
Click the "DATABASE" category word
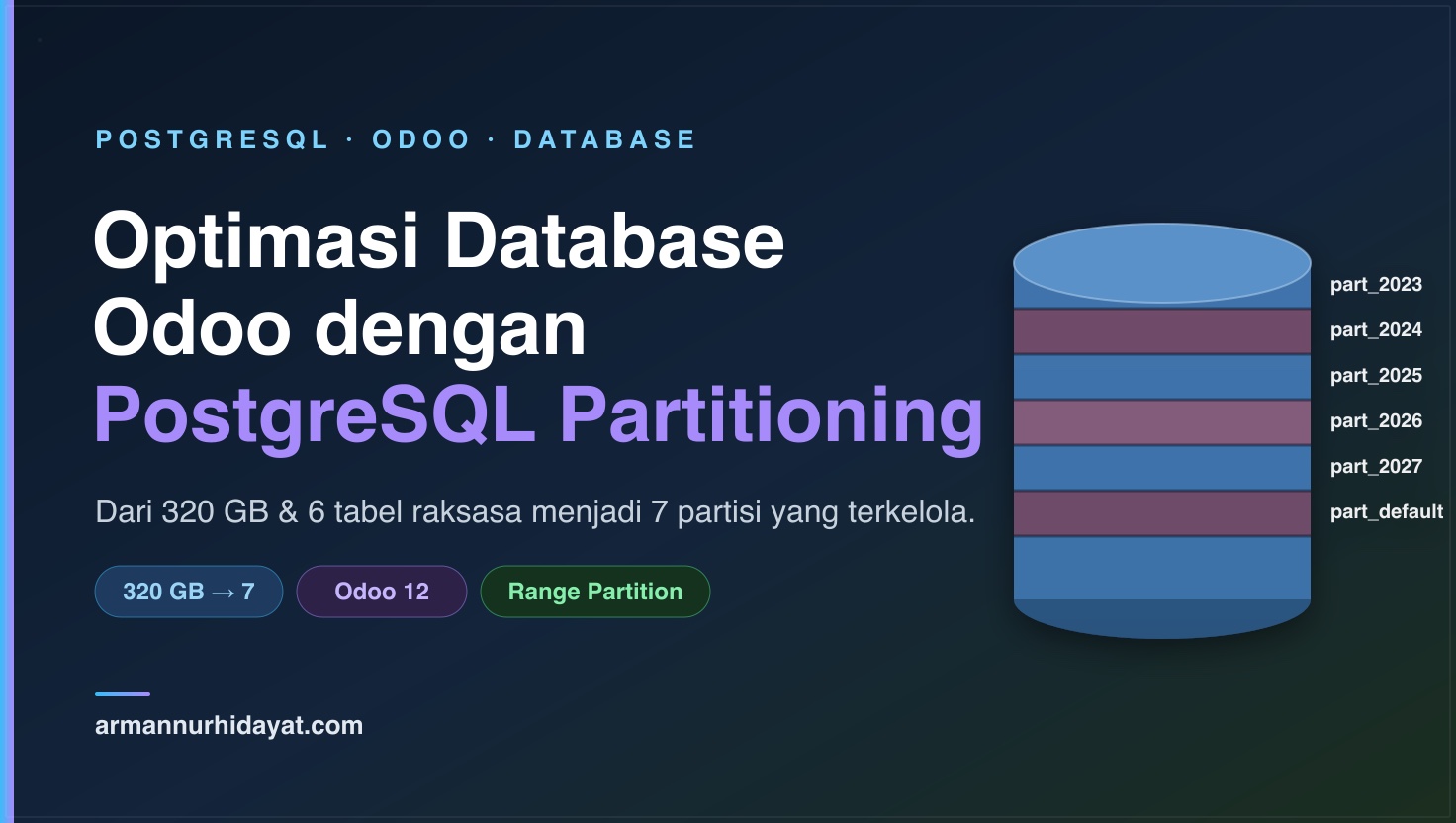pyautogui.click(x=604, y=139)
